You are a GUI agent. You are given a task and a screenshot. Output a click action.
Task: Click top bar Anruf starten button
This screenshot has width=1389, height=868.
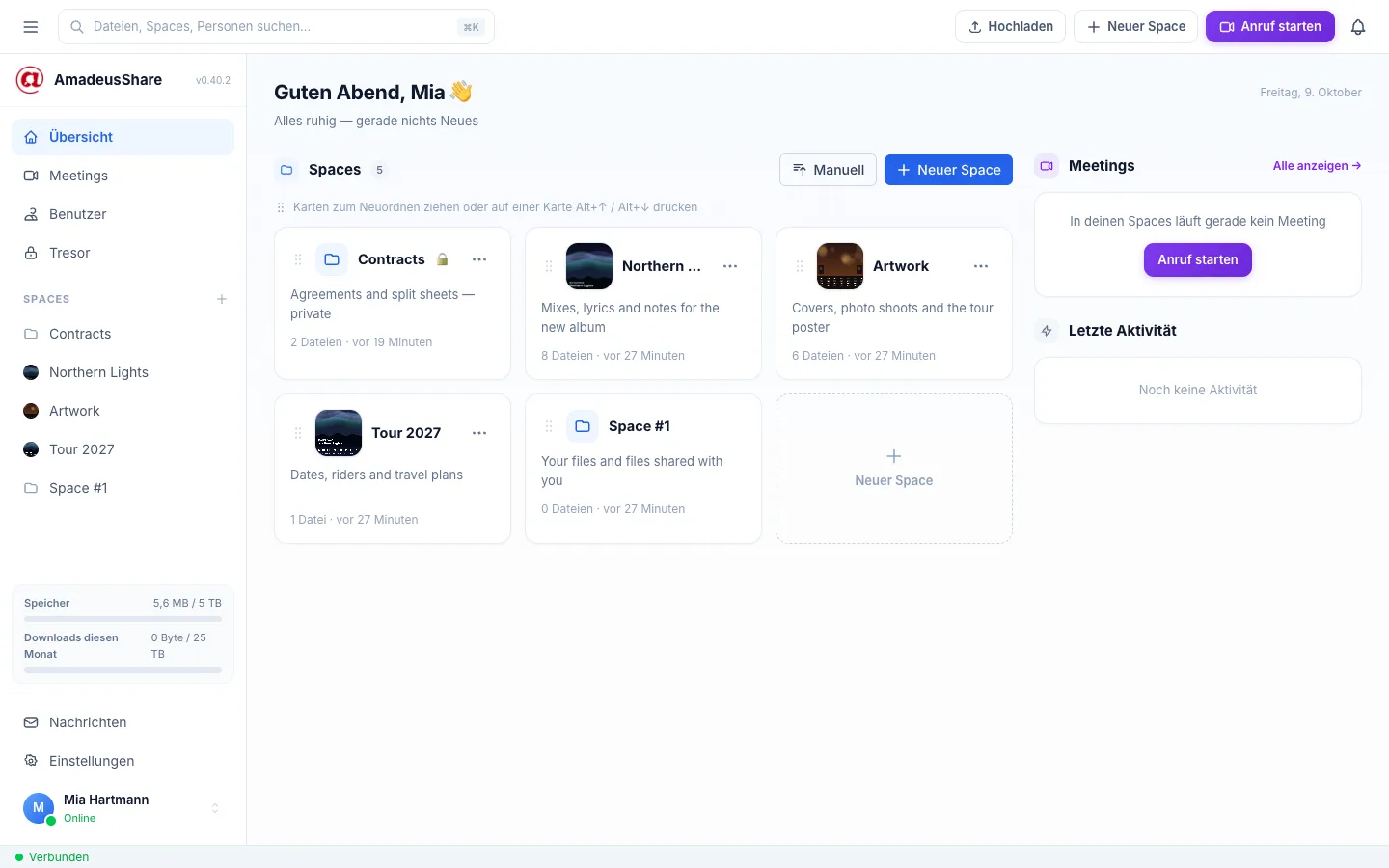click(1270, 27)
